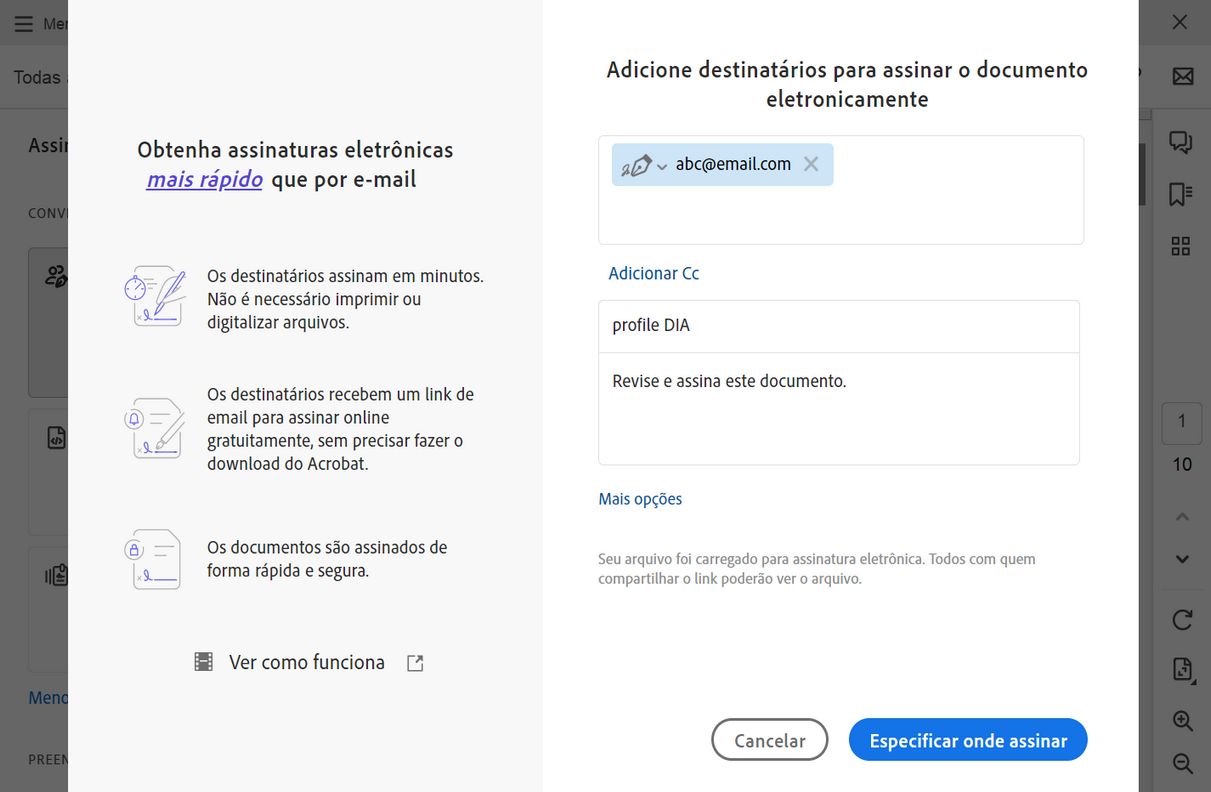
Task: Zoom in with the magnifier plus icon
Action: (1182, 721)
